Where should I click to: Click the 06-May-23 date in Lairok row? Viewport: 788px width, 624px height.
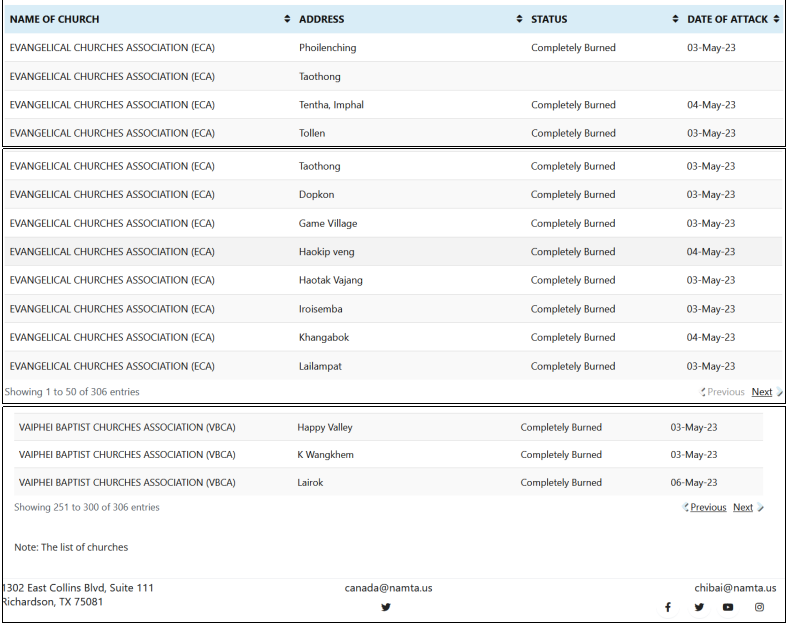(x=694, y=482)
